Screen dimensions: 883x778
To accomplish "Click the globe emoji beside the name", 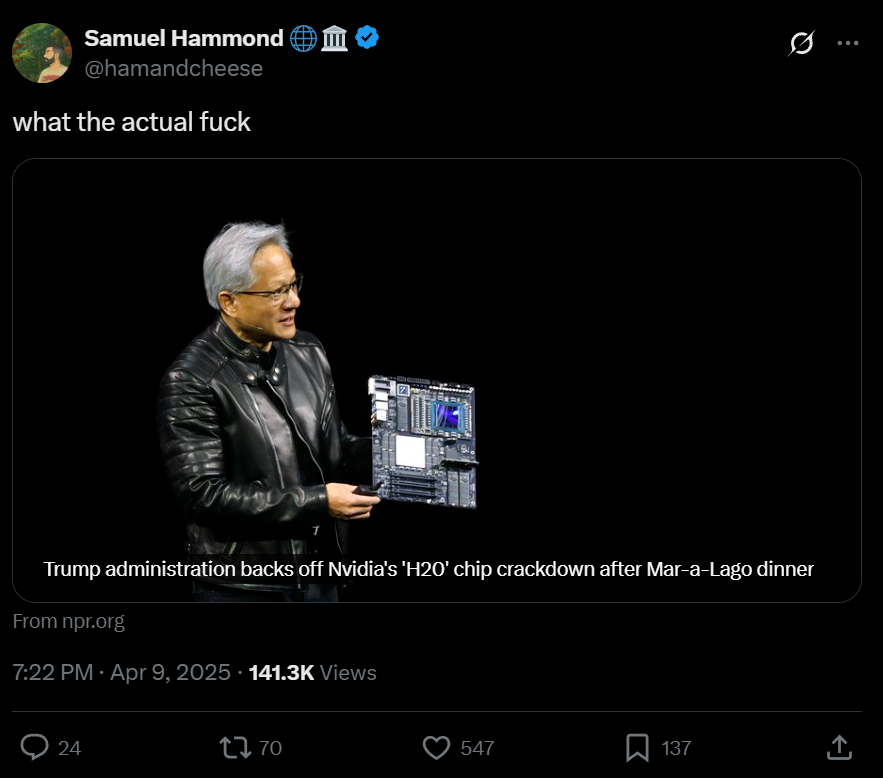I will (x=303, y=39).
